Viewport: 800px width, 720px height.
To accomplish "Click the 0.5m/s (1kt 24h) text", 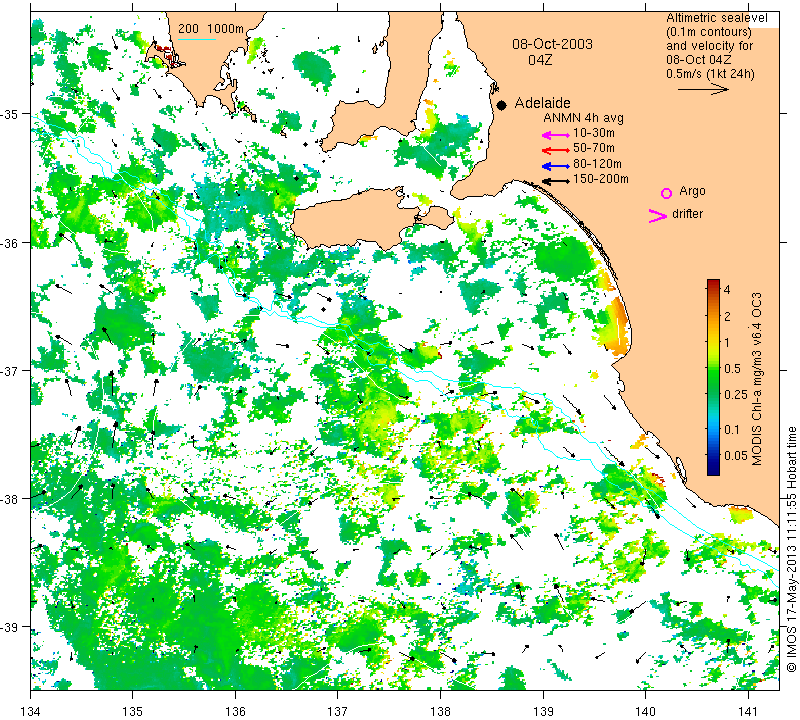I will (x=710, y=73).
